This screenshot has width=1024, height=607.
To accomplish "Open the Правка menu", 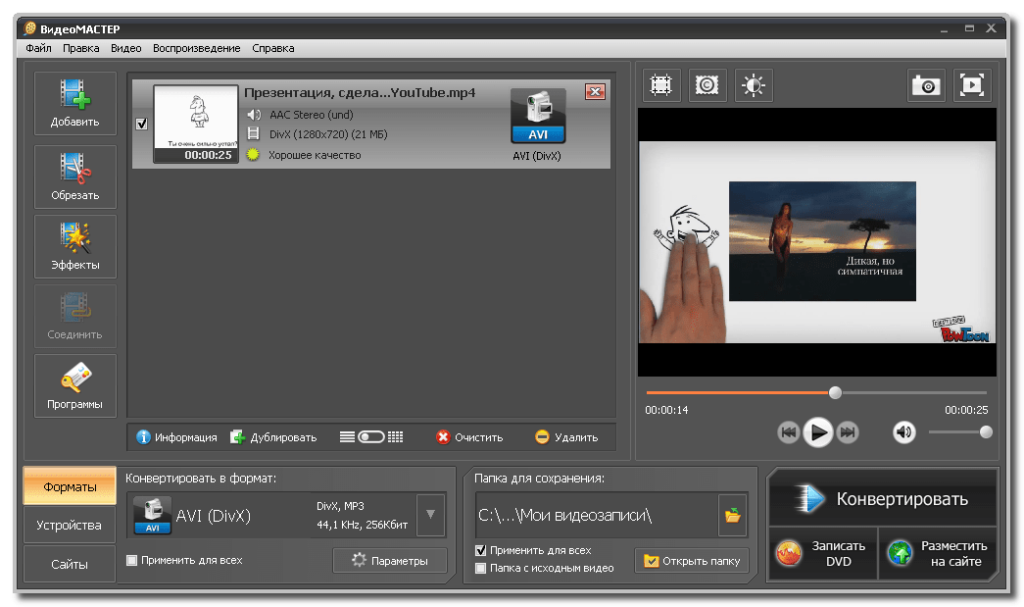I will click(81, 48).
